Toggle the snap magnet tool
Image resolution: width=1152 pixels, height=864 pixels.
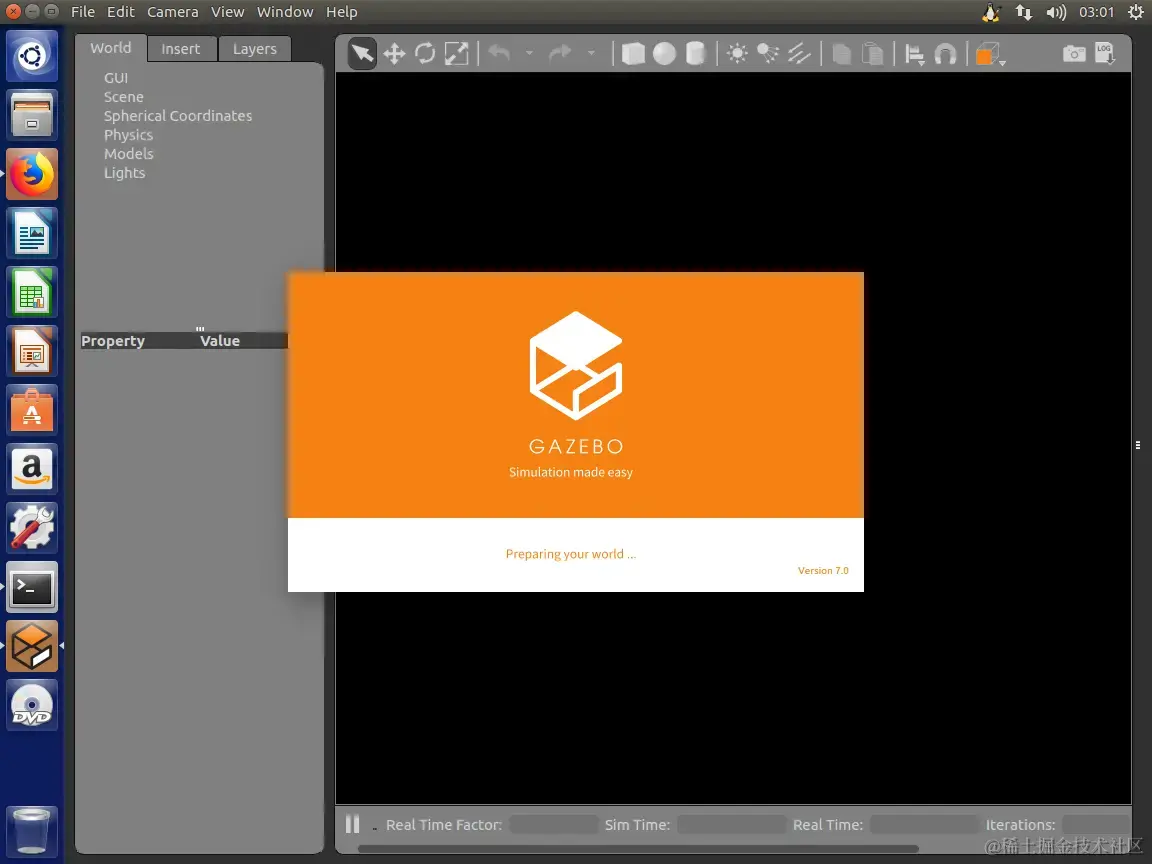(x=946, y=54)
